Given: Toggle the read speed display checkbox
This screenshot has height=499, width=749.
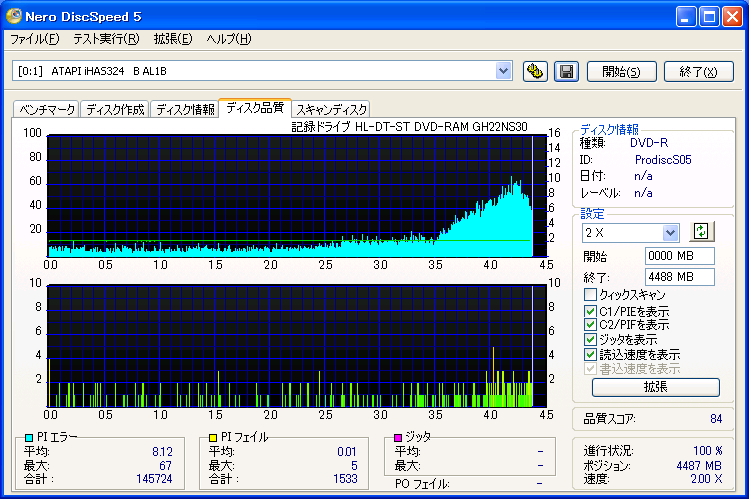Looking at the screenshot, I should click(590, 354).
